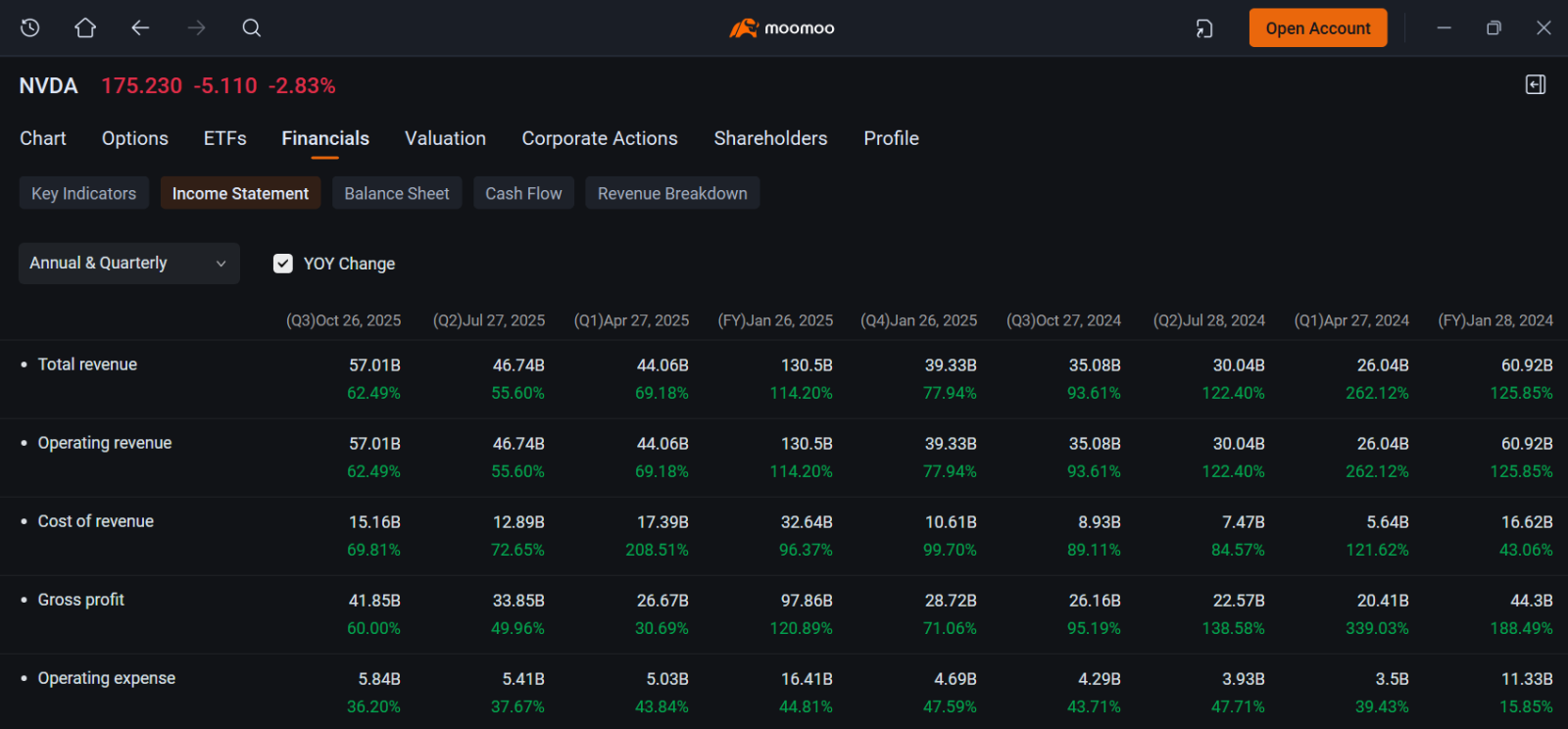
Task: Select the Balance Sheet sub-tab
Action: point(397,193)
